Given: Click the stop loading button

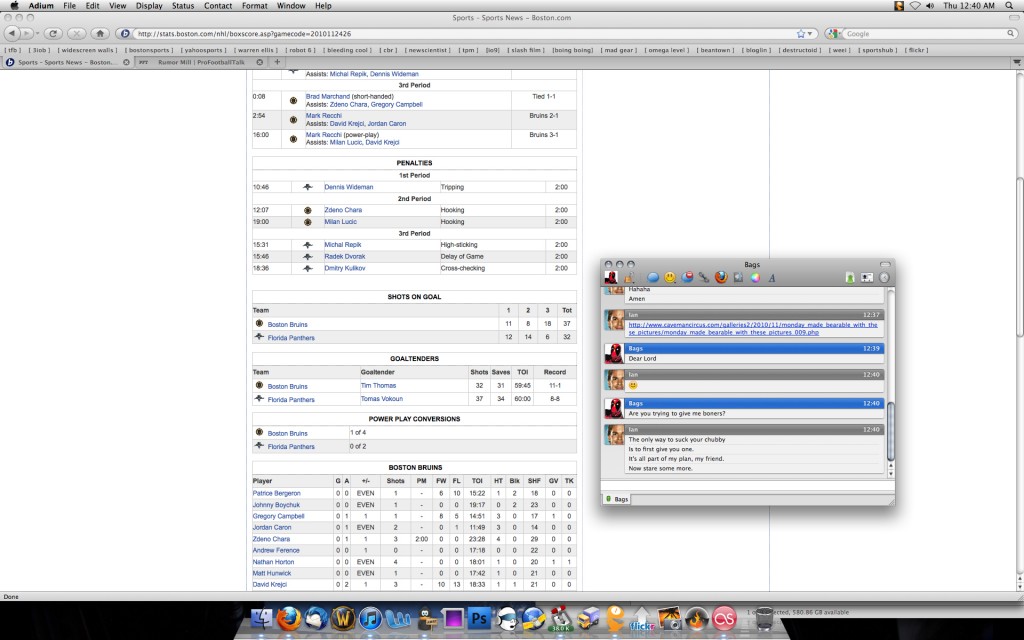Looking at the screenshot, I should (x=76, y=33).
